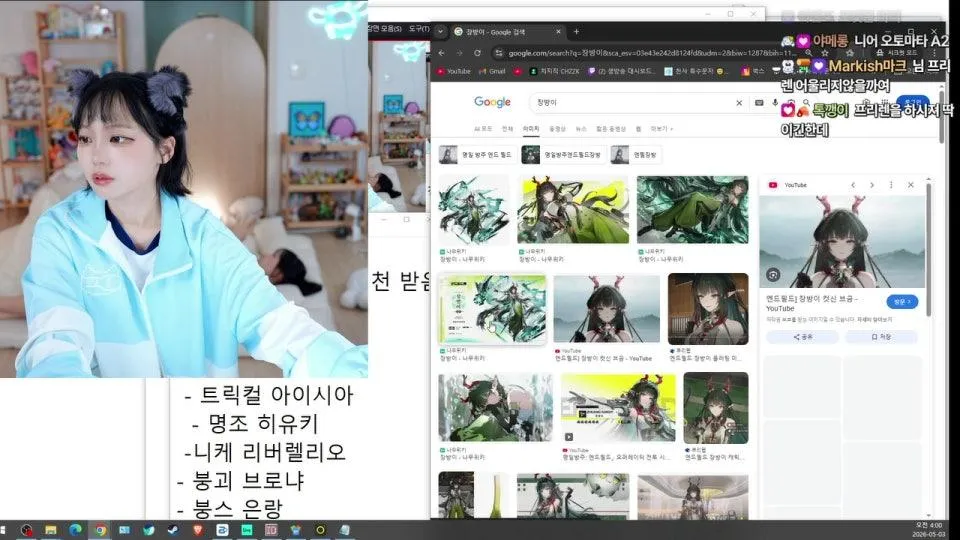This screenshot has height=540, width=960.
Task: Open a new Chrome tab with plus icon
Action: tap(576, 32)
